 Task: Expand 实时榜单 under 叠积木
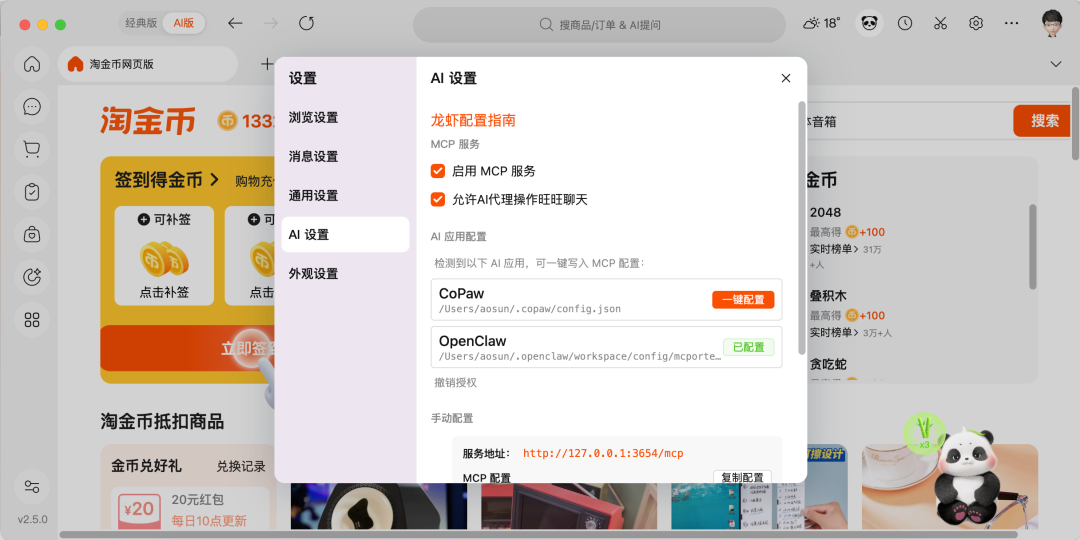[834, 333]
